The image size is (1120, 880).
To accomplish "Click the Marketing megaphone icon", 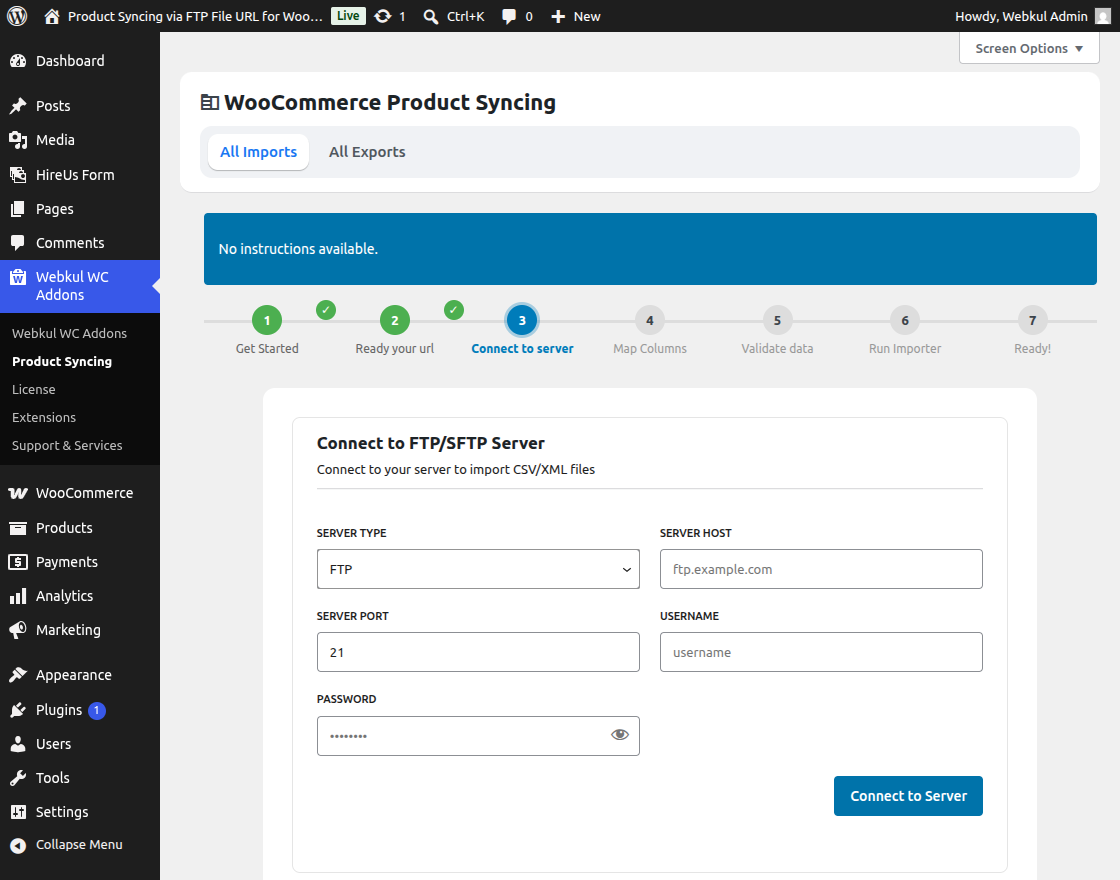I will pos(18,630).
